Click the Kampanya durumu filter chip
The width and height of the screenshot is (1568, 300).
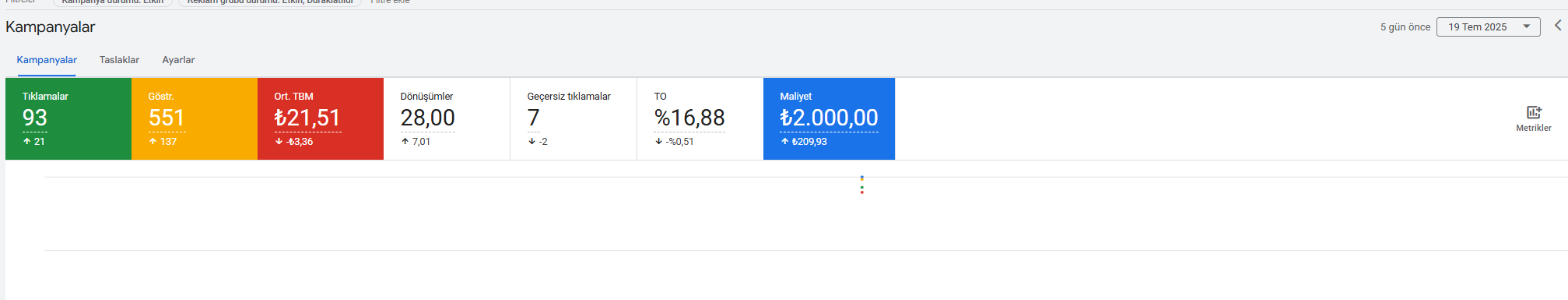click(113, 2)
